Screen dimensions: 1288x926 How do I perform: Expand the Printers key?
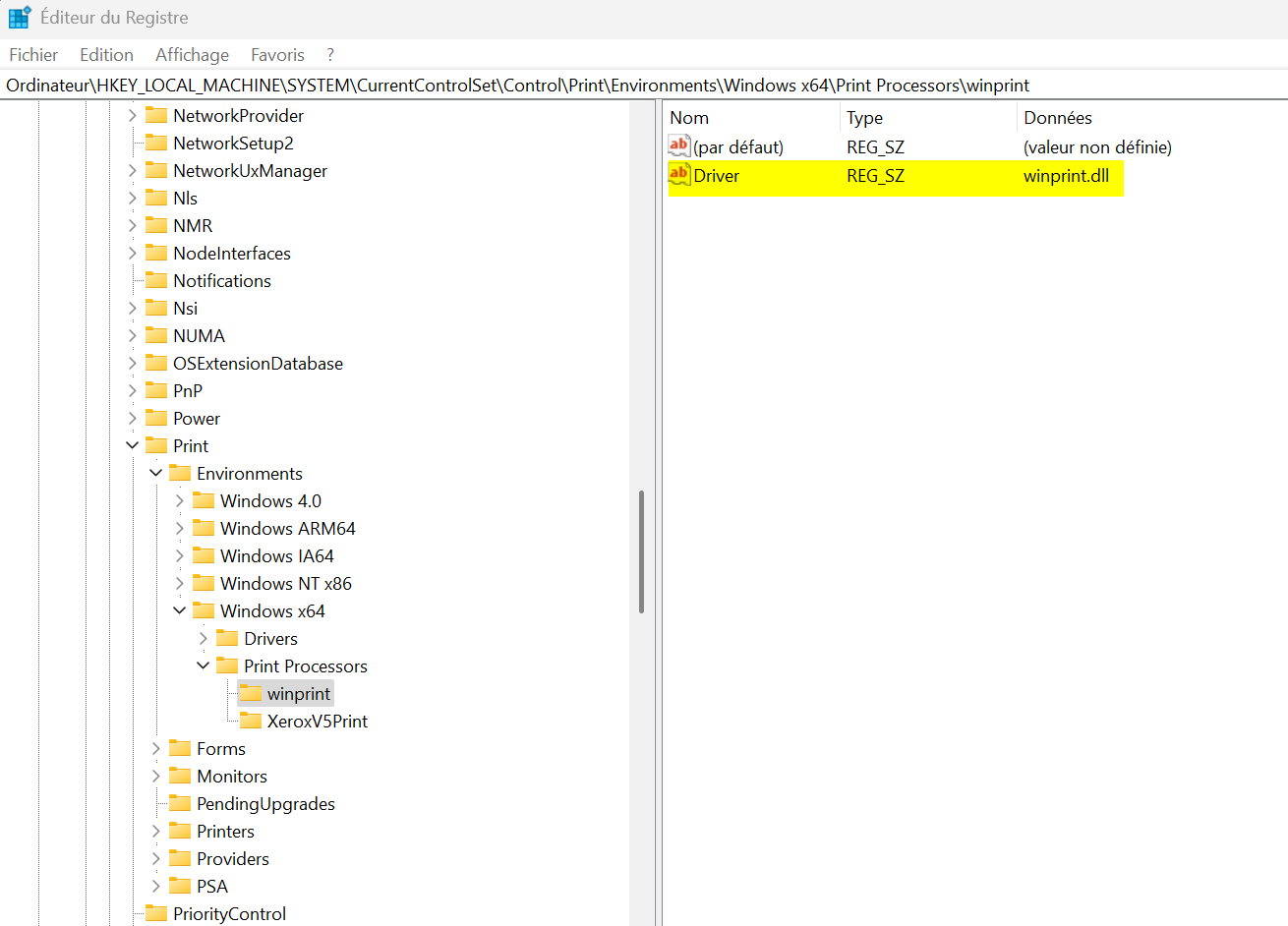[x=155, y=832]
